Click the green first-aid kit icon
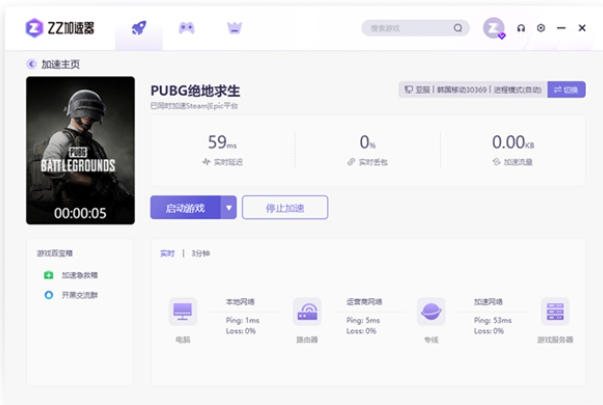 (48, 275)
